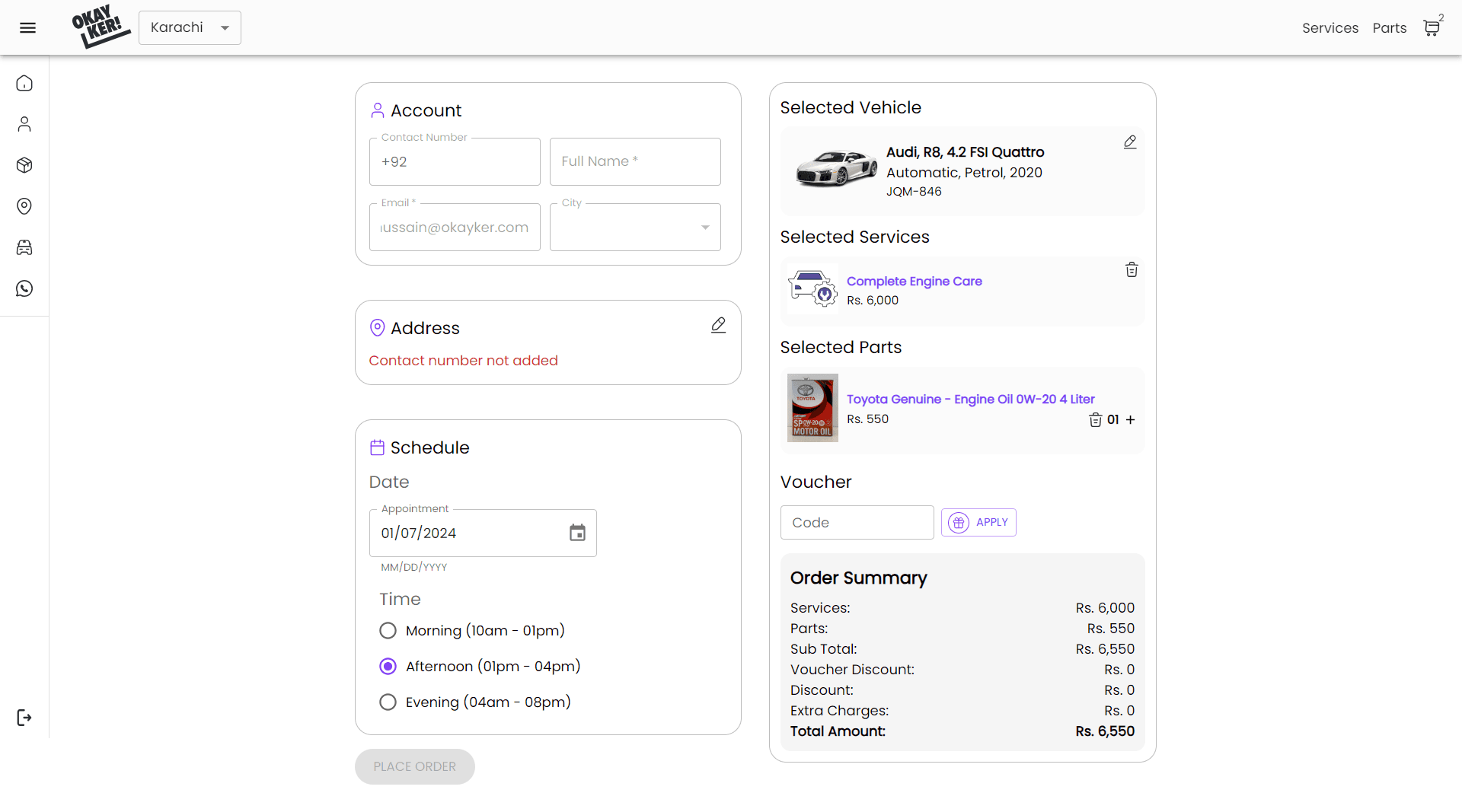Click the APPLY voucher button

(x=978, y=523)
